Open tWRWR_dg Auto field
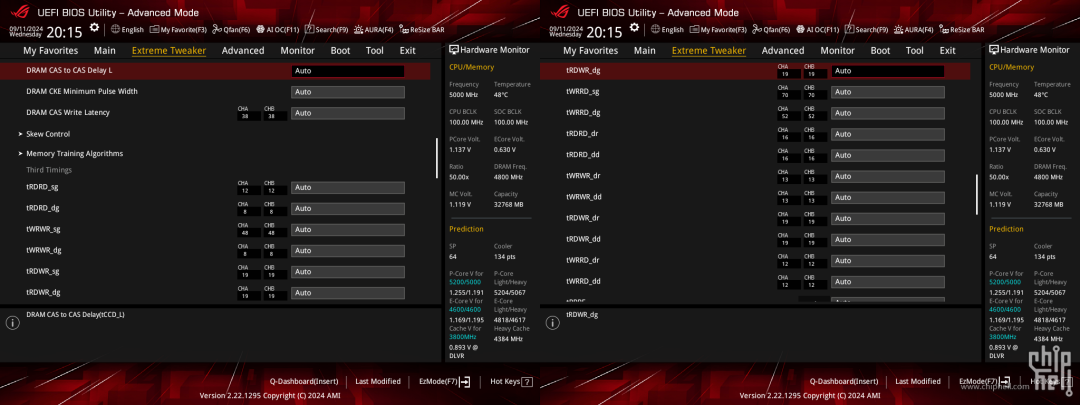This screenshot has width=1080, height=405. click(x=348, y=251)
